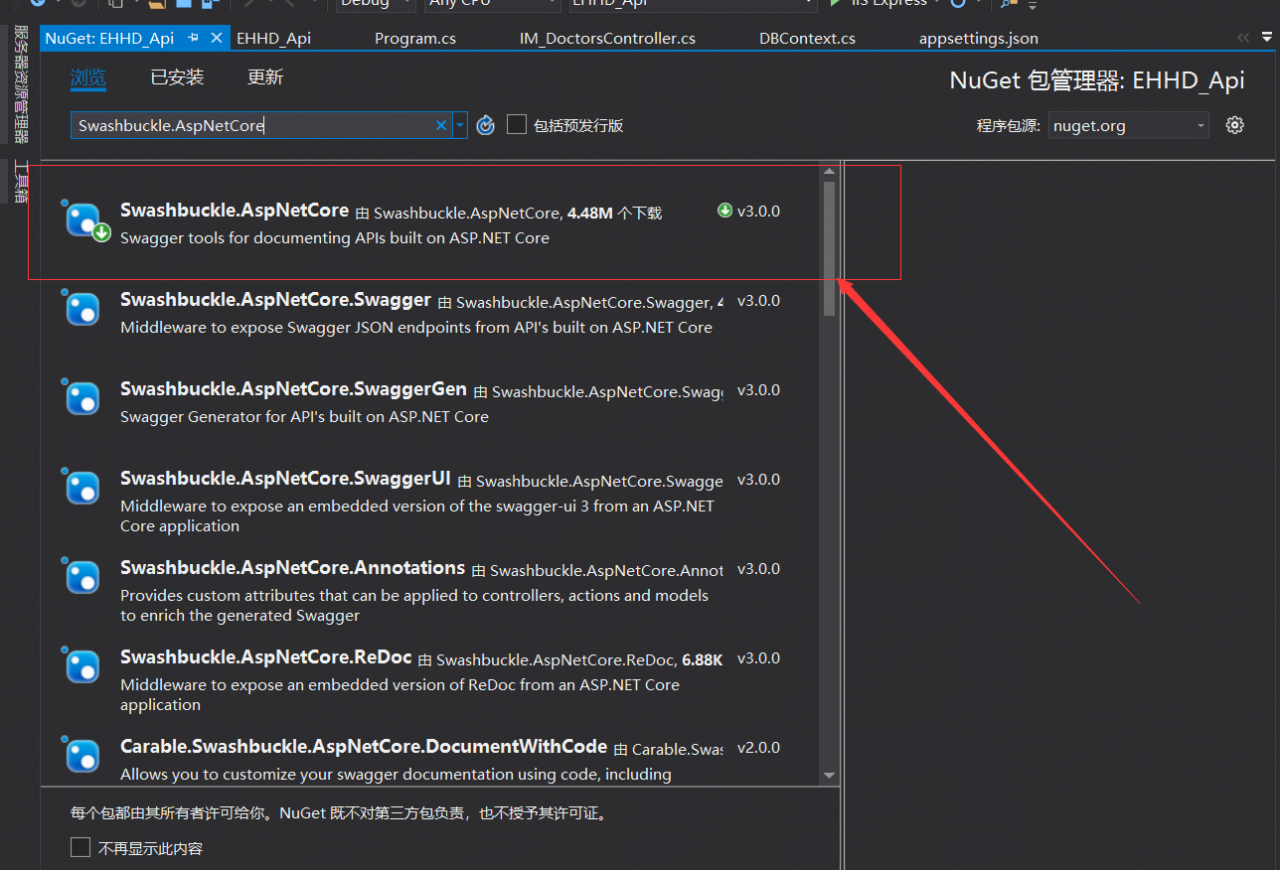Switch to the 浏览 tab

(88, 78)
